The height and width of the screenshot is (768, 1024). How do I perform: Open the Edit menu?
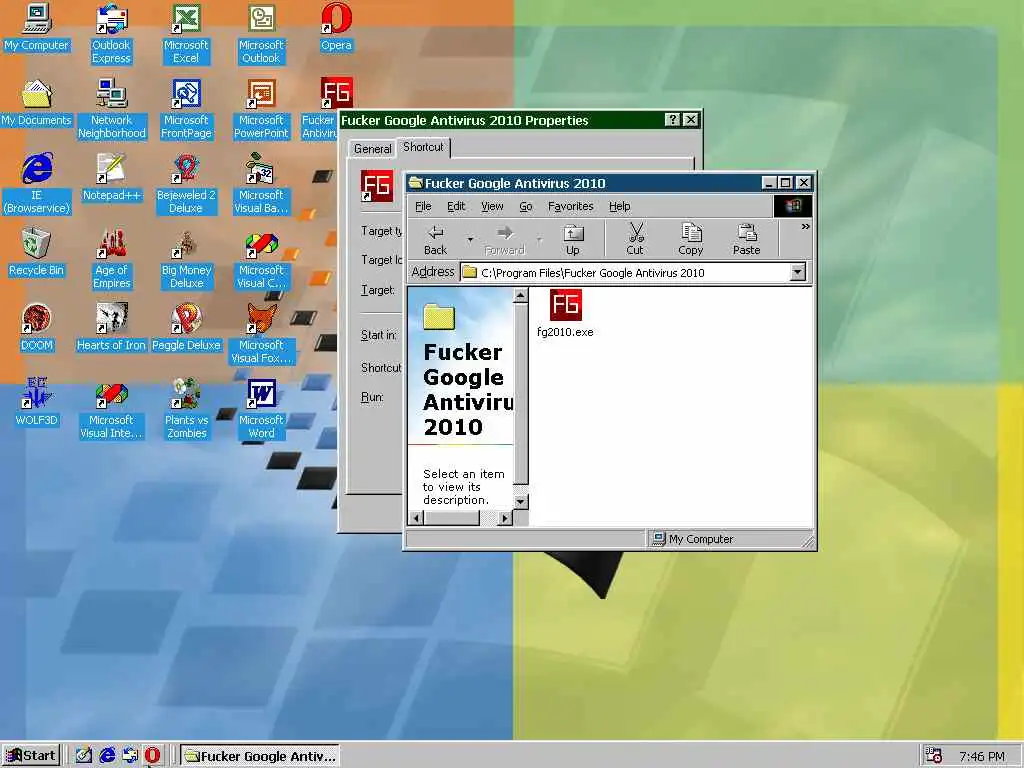[x=456, y=206]
